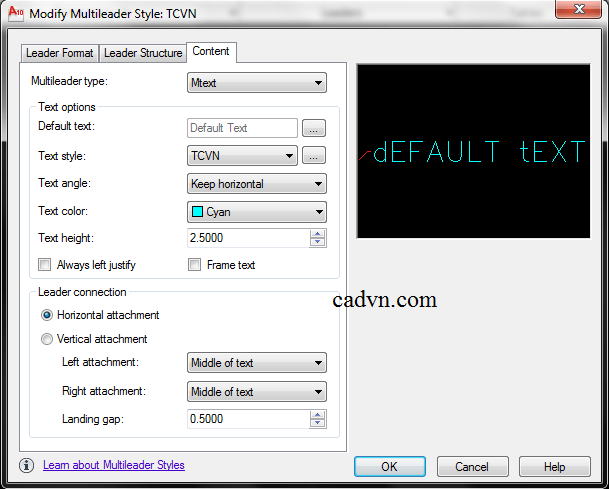The width and height of the screenshot is (609, 489).
Task: Open the Multileader type Mtext dropdown
Action: tap(257, 83)
